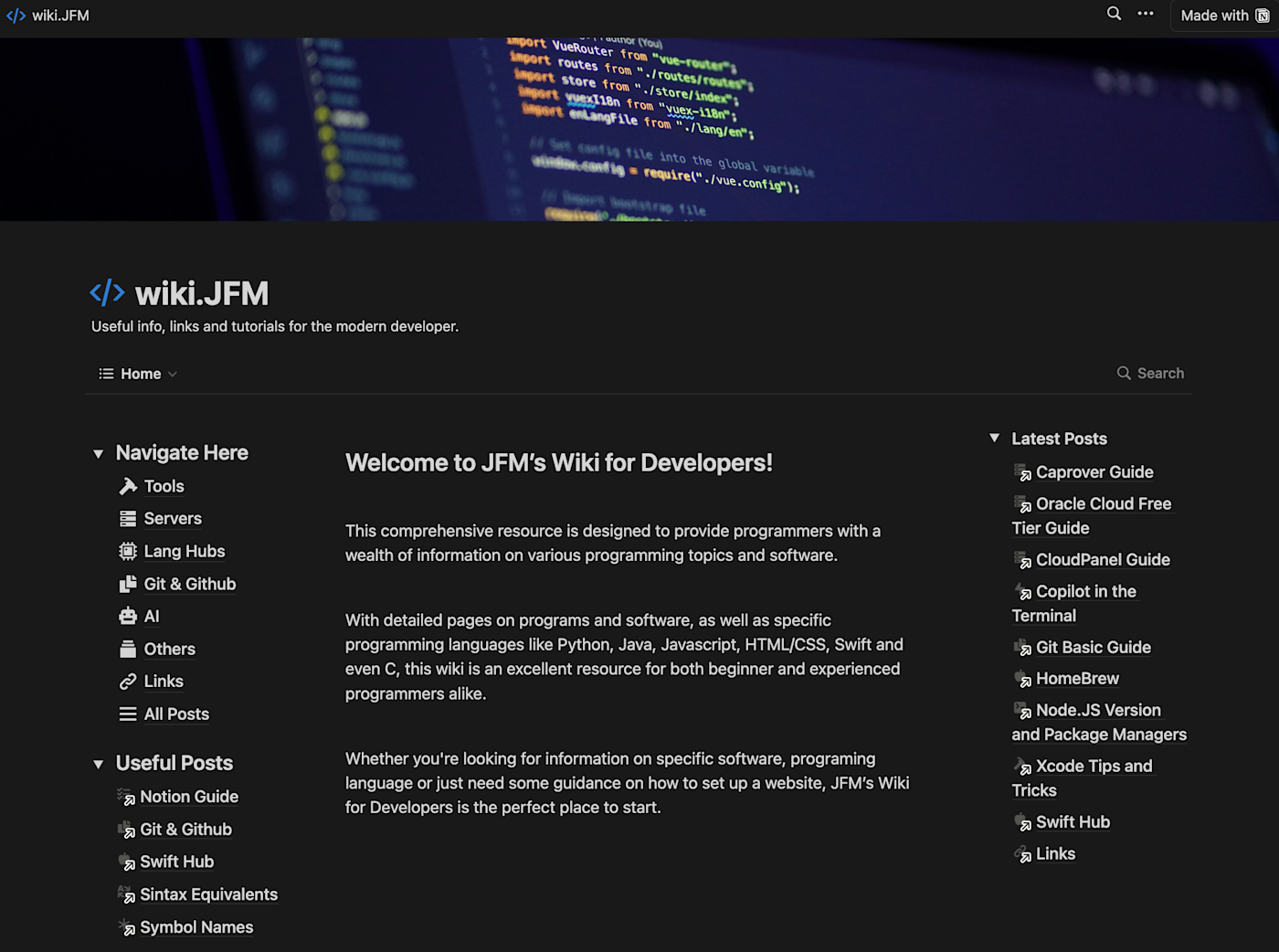
Task: Open the three-dots more options menu
Action: pyautogui.click(x=1146, y=14)
